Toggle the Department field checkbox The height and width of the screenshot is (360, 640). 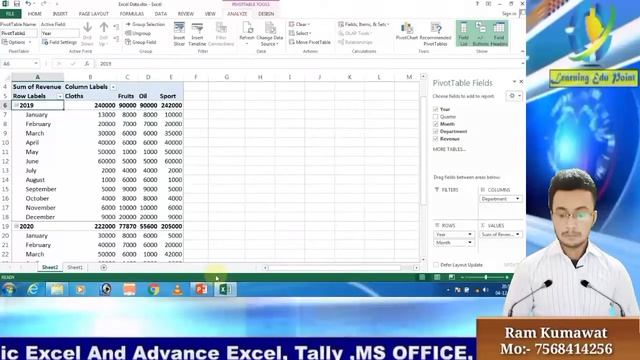(436, 131)
